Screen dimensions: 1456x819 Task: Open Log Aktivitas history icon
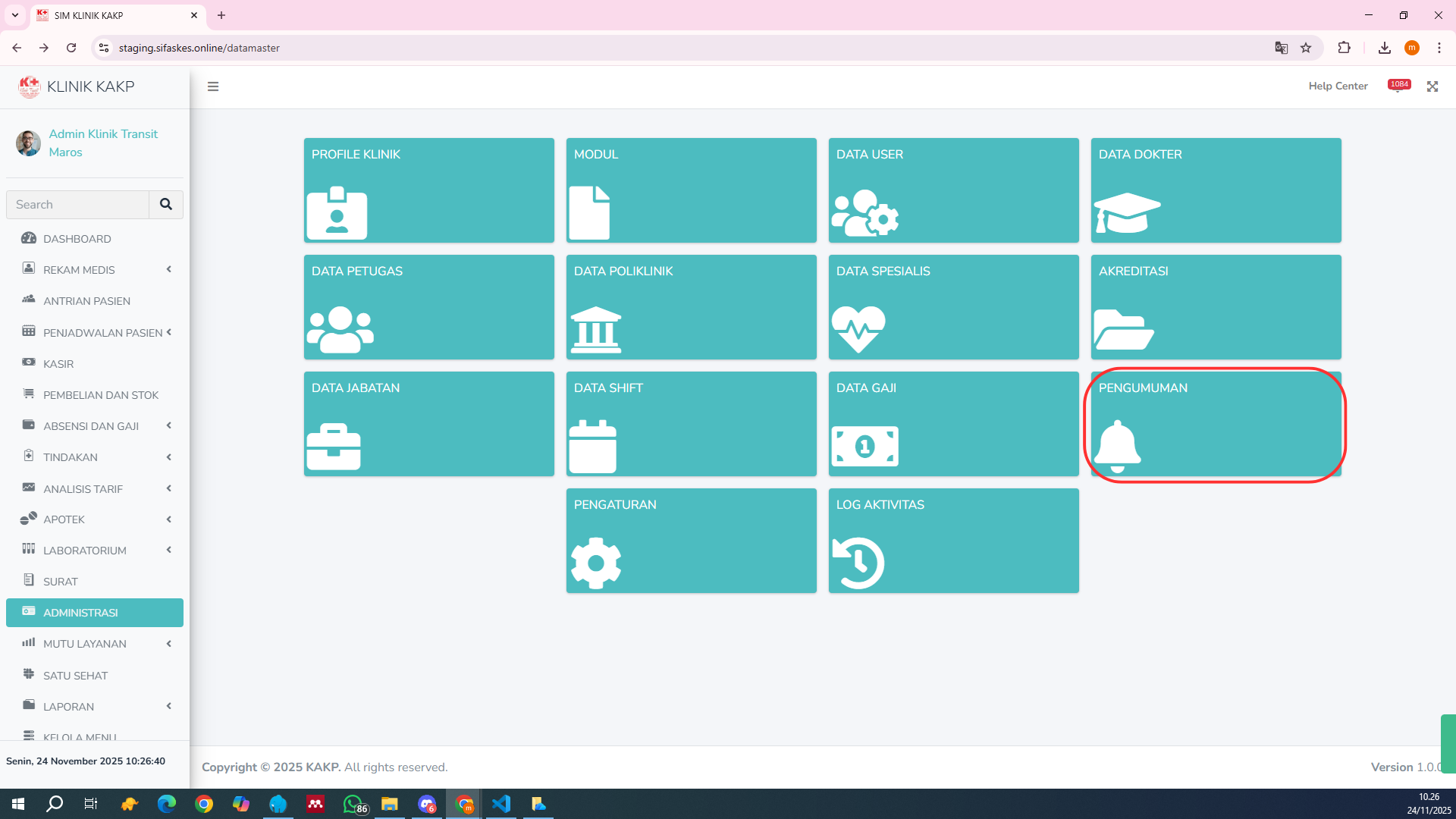(858, 563)
